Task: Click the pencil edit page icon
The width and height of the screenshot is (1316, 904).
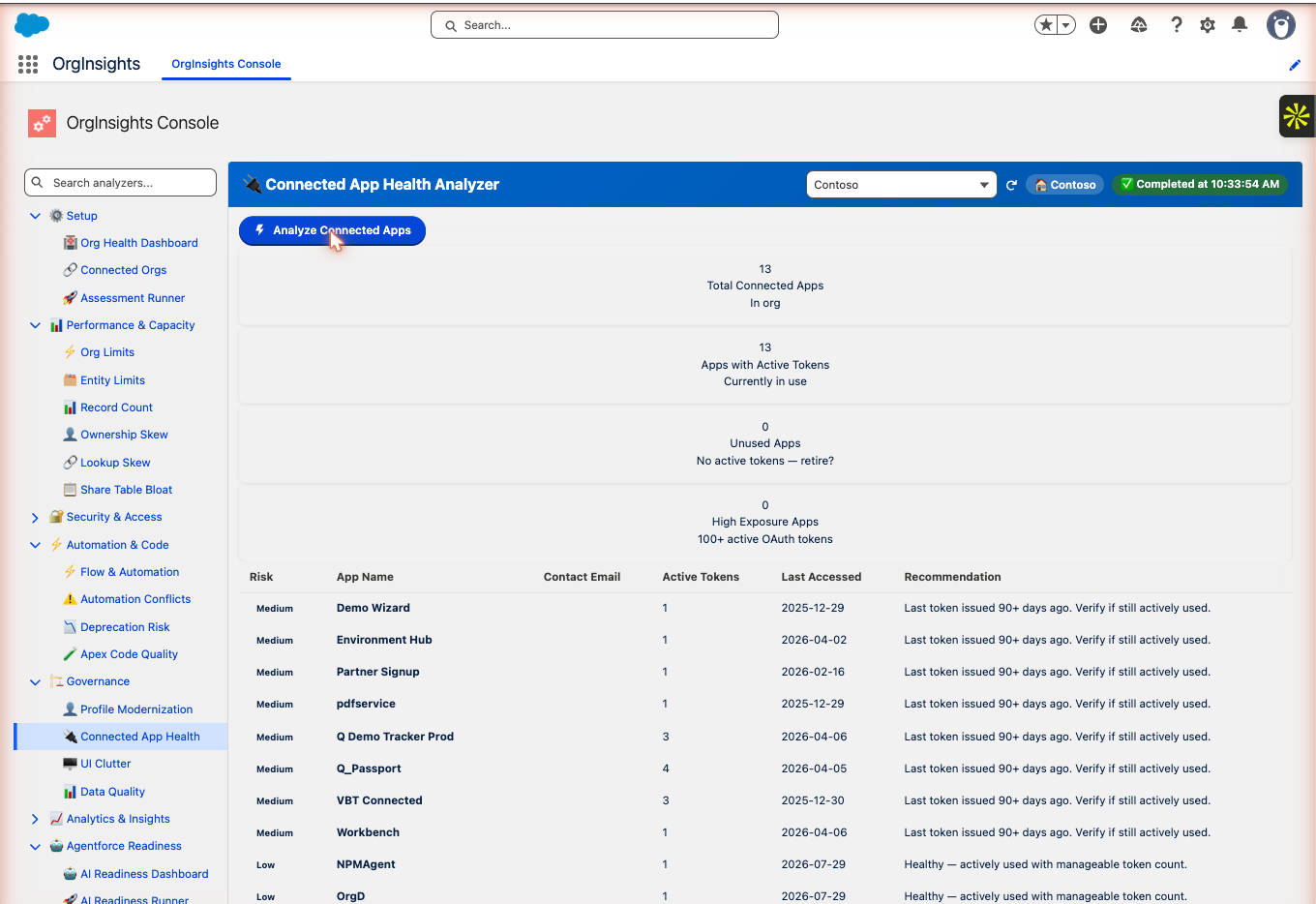Action: [x=1295, y=65]
